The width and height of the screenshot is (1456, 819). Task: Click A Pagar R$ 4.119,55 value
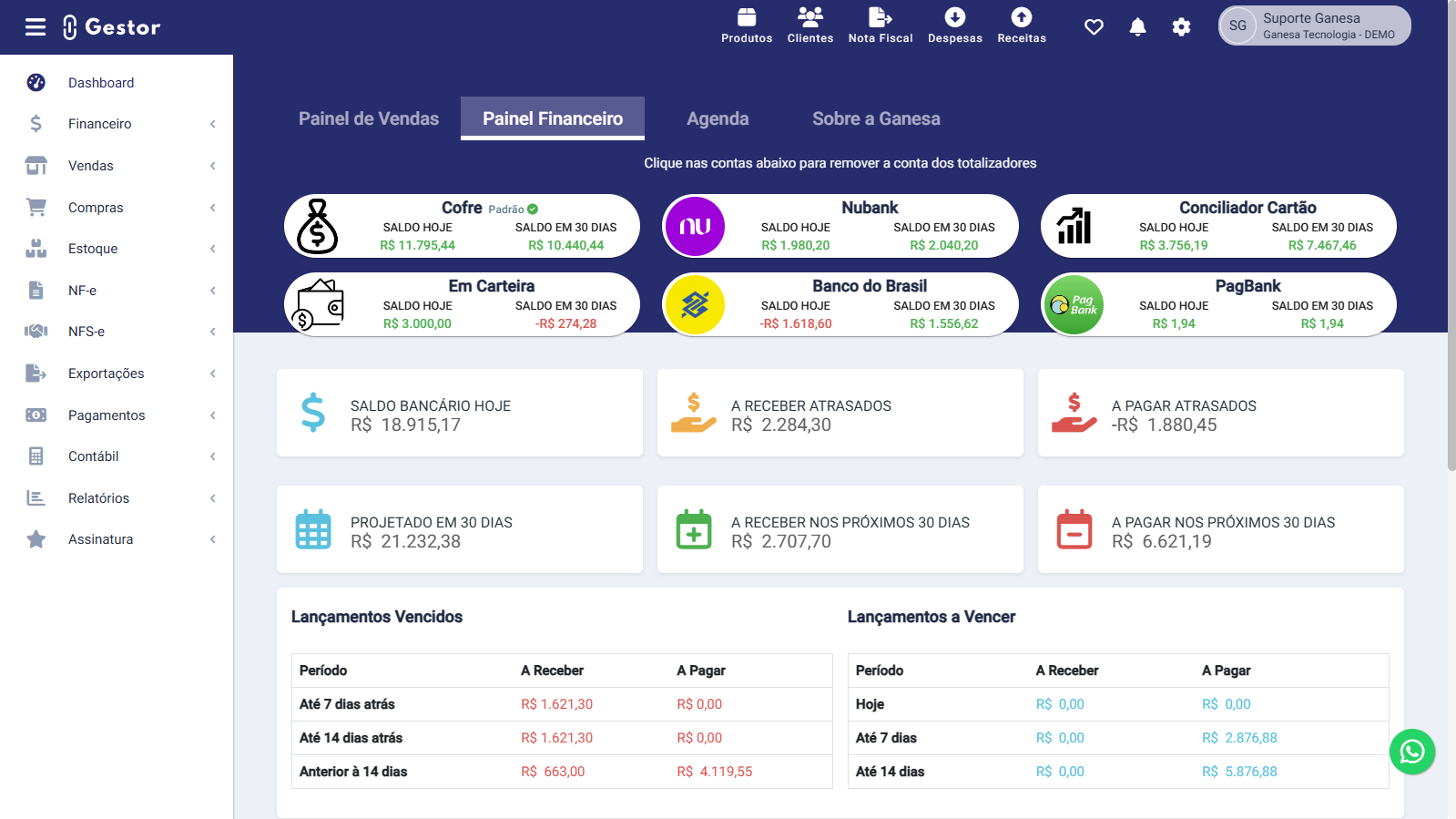pyautogui.click(x=715, y=772)
